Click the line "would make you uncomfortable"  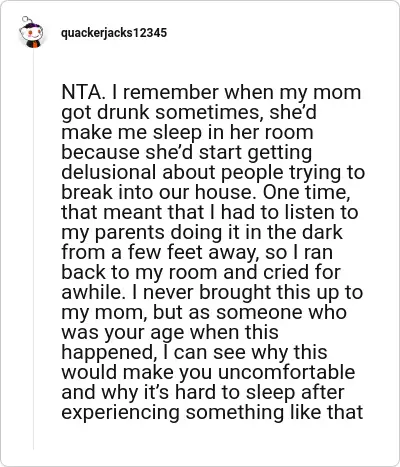tap(208, 372)
